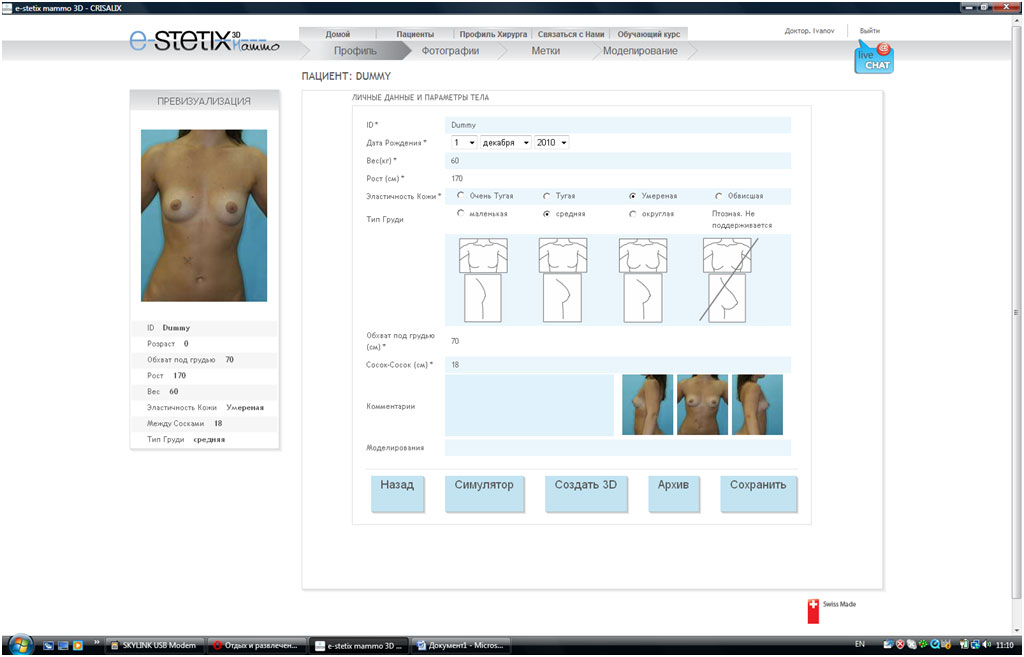Open the 'Пациенты' menu tab
This screenshot has width=1024, height=657.
[415, 34]
